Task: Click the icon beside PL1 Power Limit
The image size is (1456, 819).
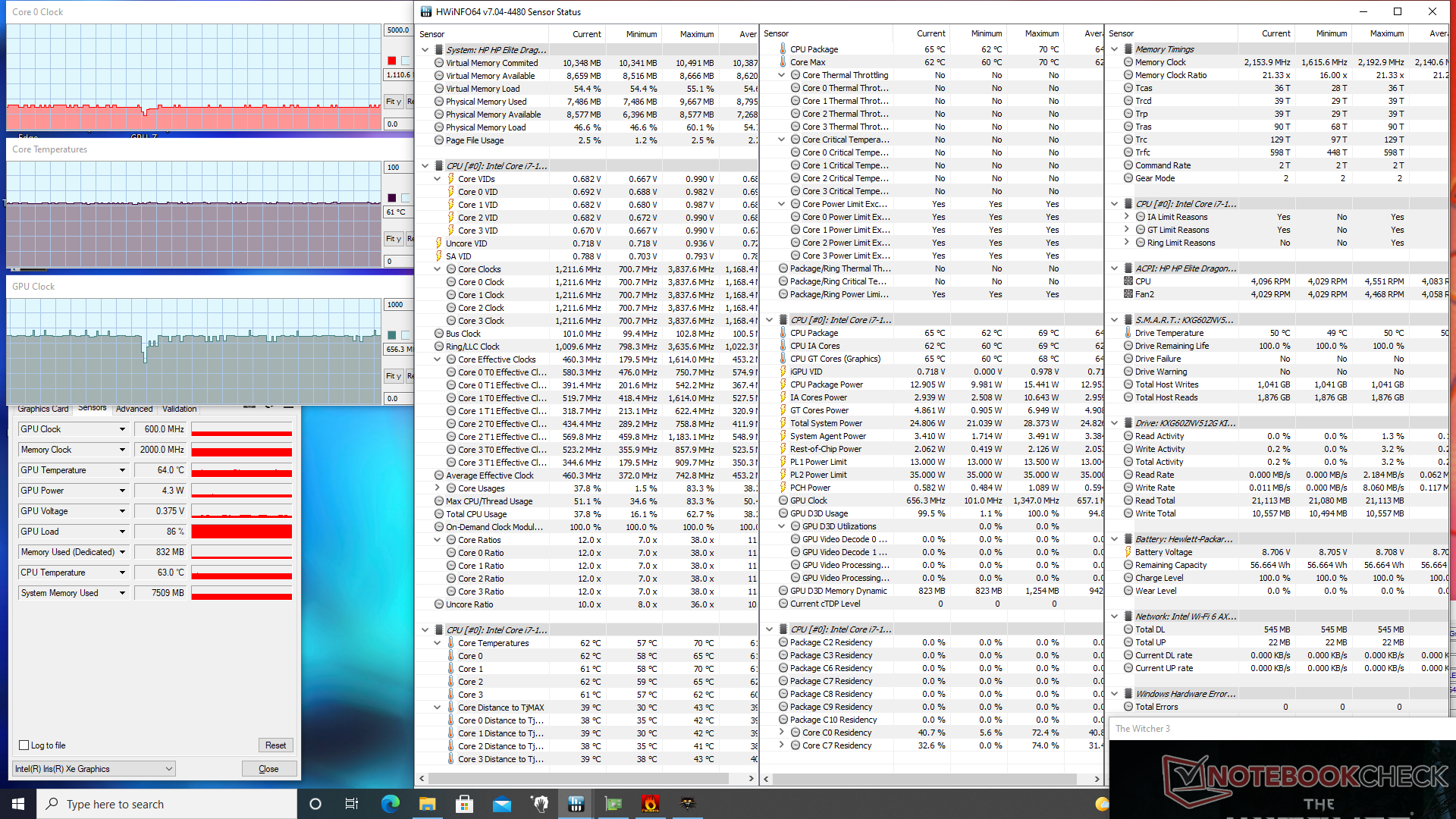Action: 783,462
